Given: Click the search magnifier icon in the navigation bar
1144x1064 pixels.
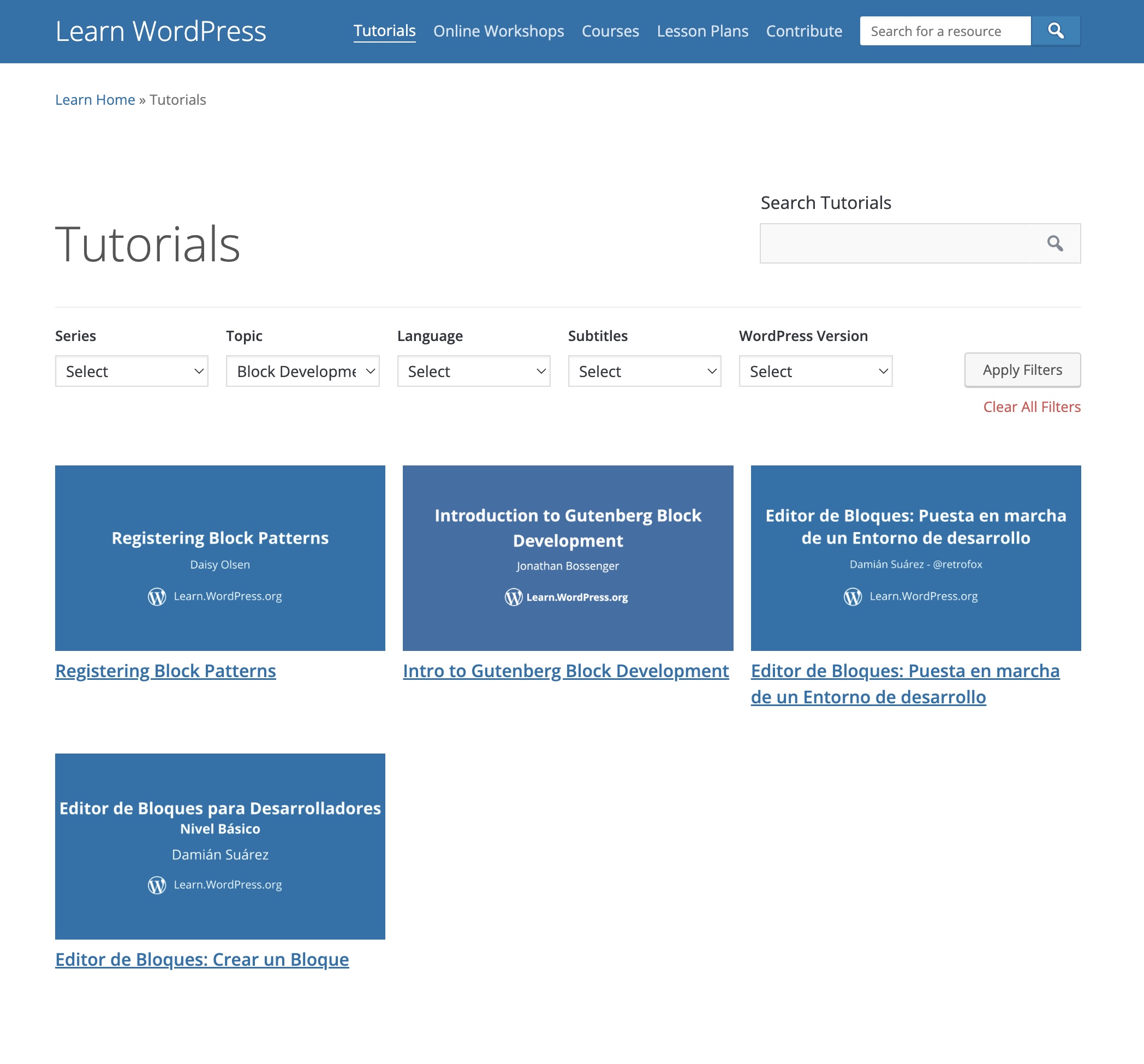Looking at the screenshot, I should coord(1056,31).
